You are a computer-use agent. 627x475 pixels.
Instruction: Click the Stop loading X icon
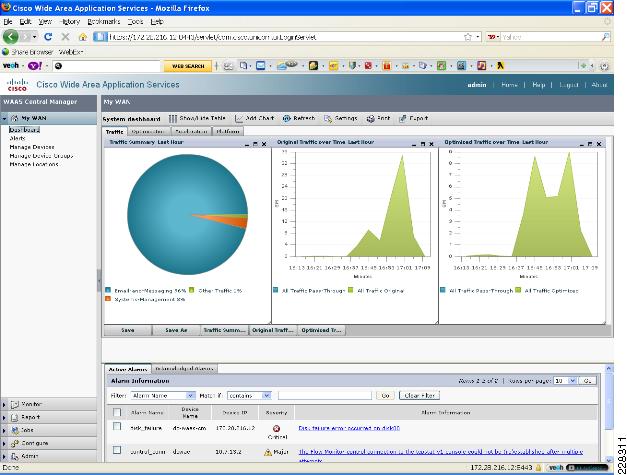65,37
